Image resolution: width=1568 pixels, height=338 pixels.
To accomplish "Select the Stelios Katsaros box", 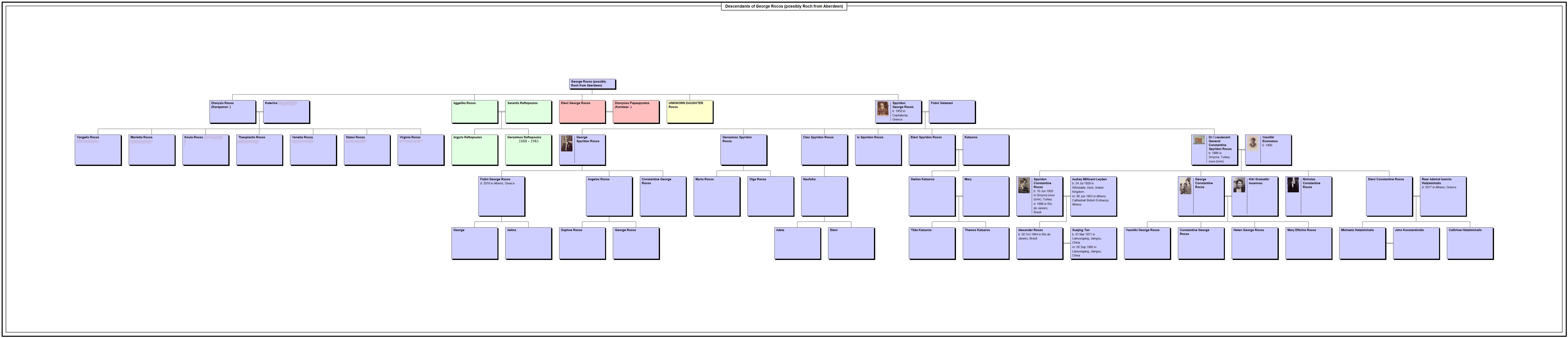I will [932, 196].
